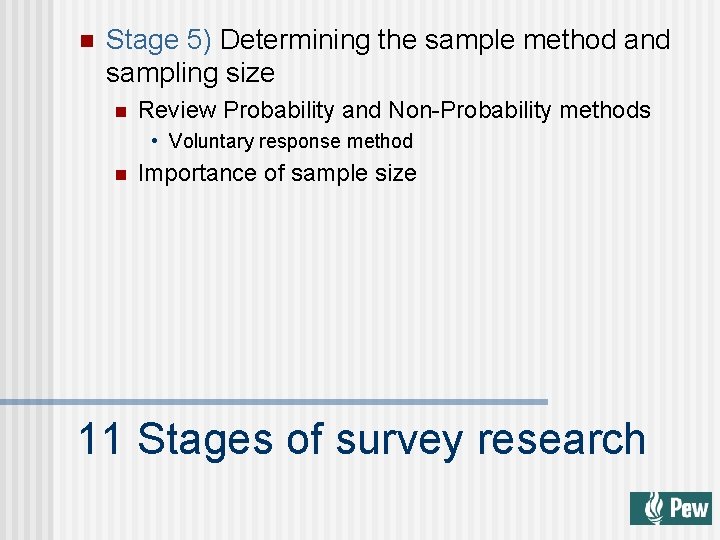Click the word 'Review' in the sub-bullet
The height and width of the screenshot is (540, 720).
click(x=177, y=110)
